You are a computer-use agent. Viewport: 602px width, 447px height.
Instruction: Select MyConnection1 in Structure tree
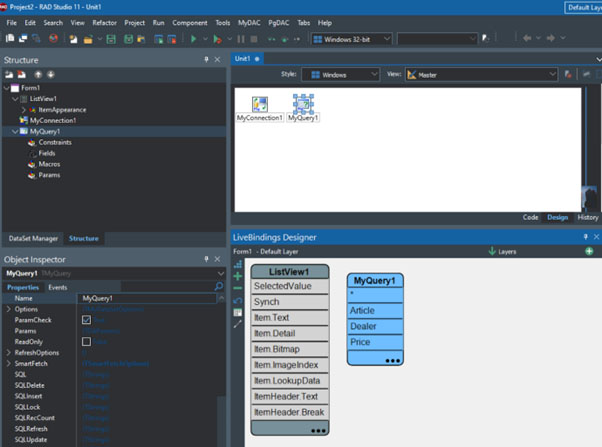coord(53,121)
